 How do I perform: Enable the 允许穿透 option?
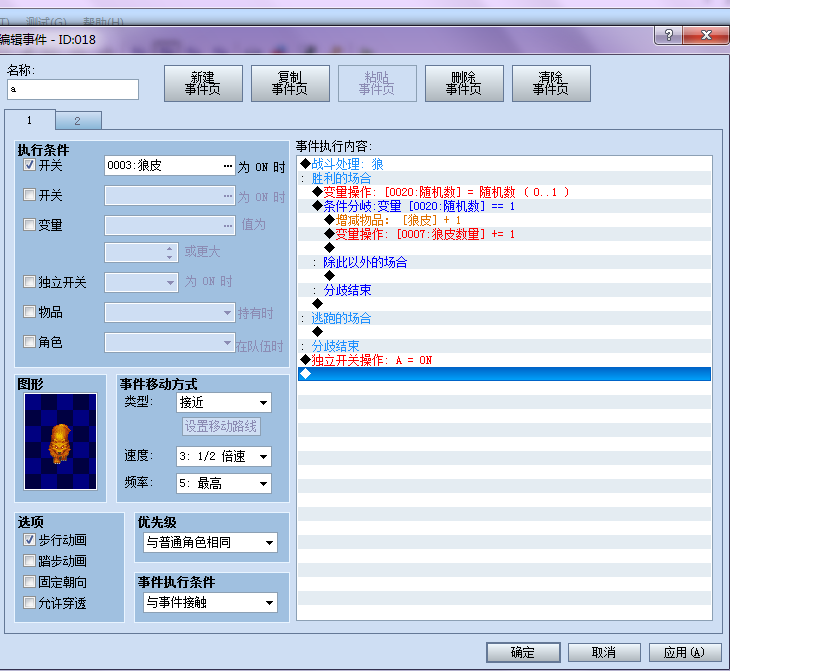[x=29, y=603]
